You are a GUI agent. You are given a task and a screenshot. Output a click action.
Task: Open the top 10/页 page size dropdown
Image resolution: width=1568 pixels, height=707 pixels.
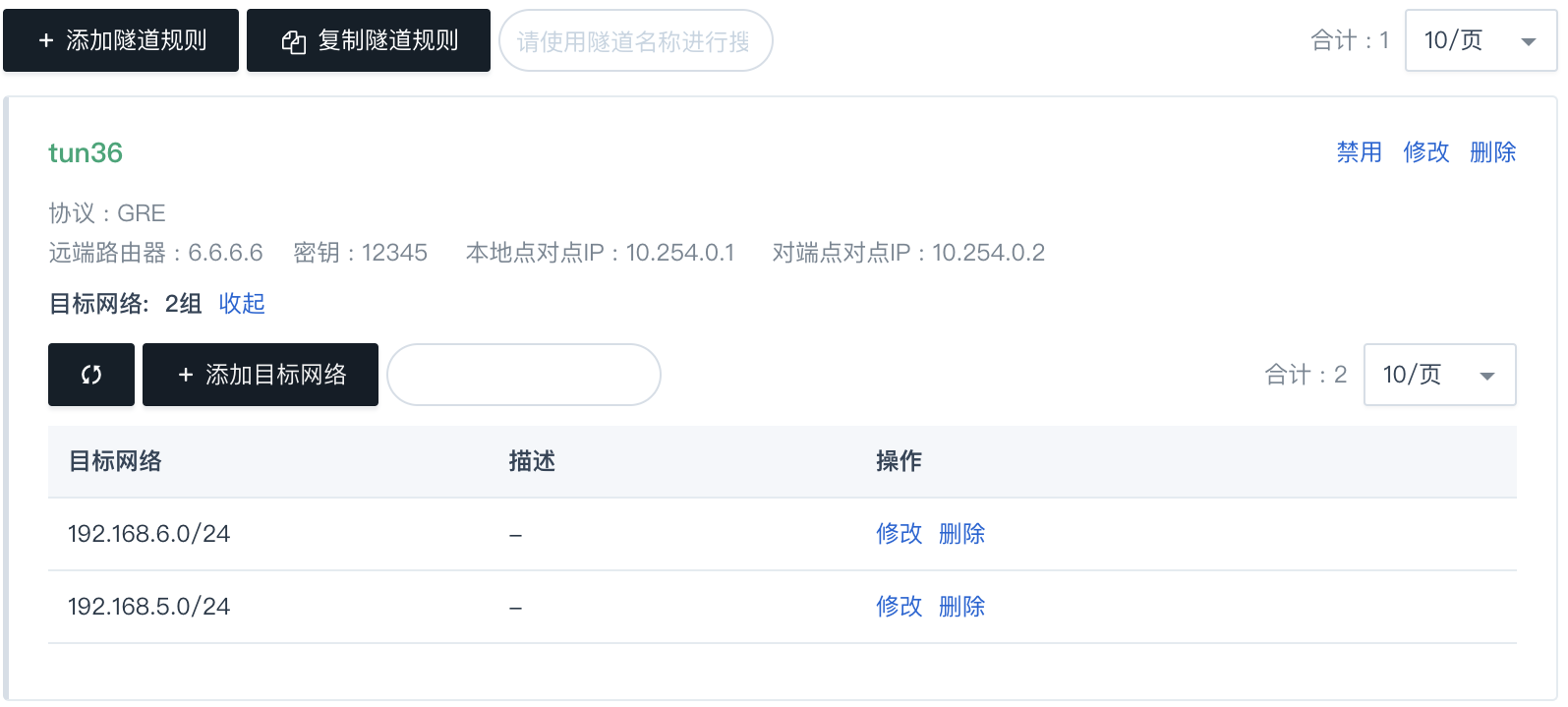1481,40
